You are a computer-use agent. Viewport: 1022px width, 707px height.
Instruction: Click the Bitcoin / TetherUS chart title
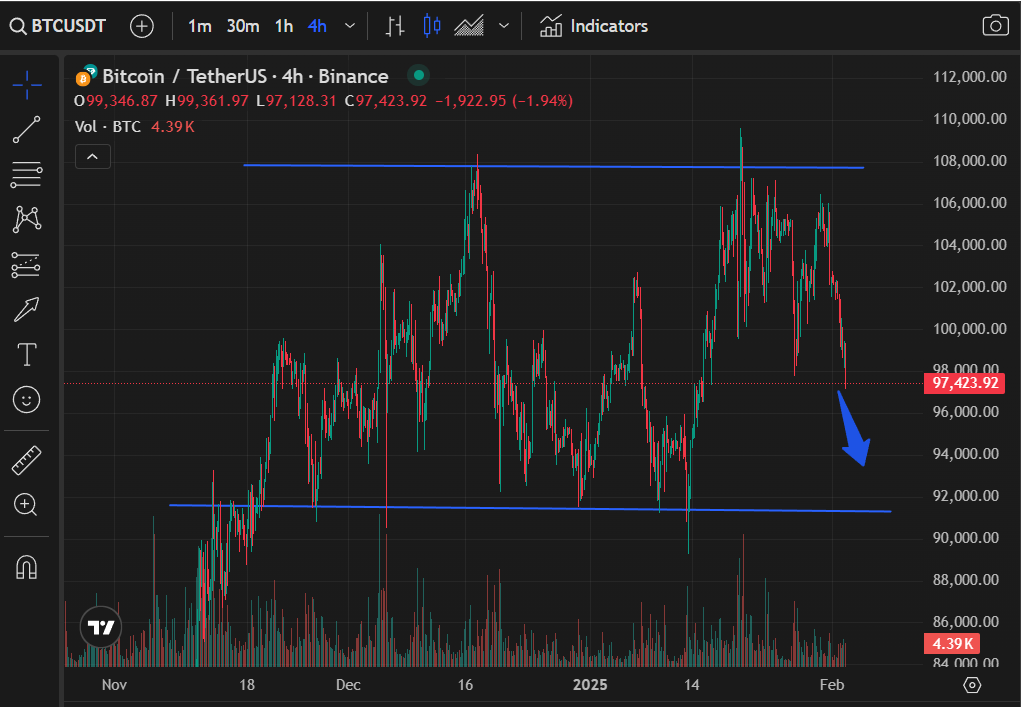pos(245,76)
